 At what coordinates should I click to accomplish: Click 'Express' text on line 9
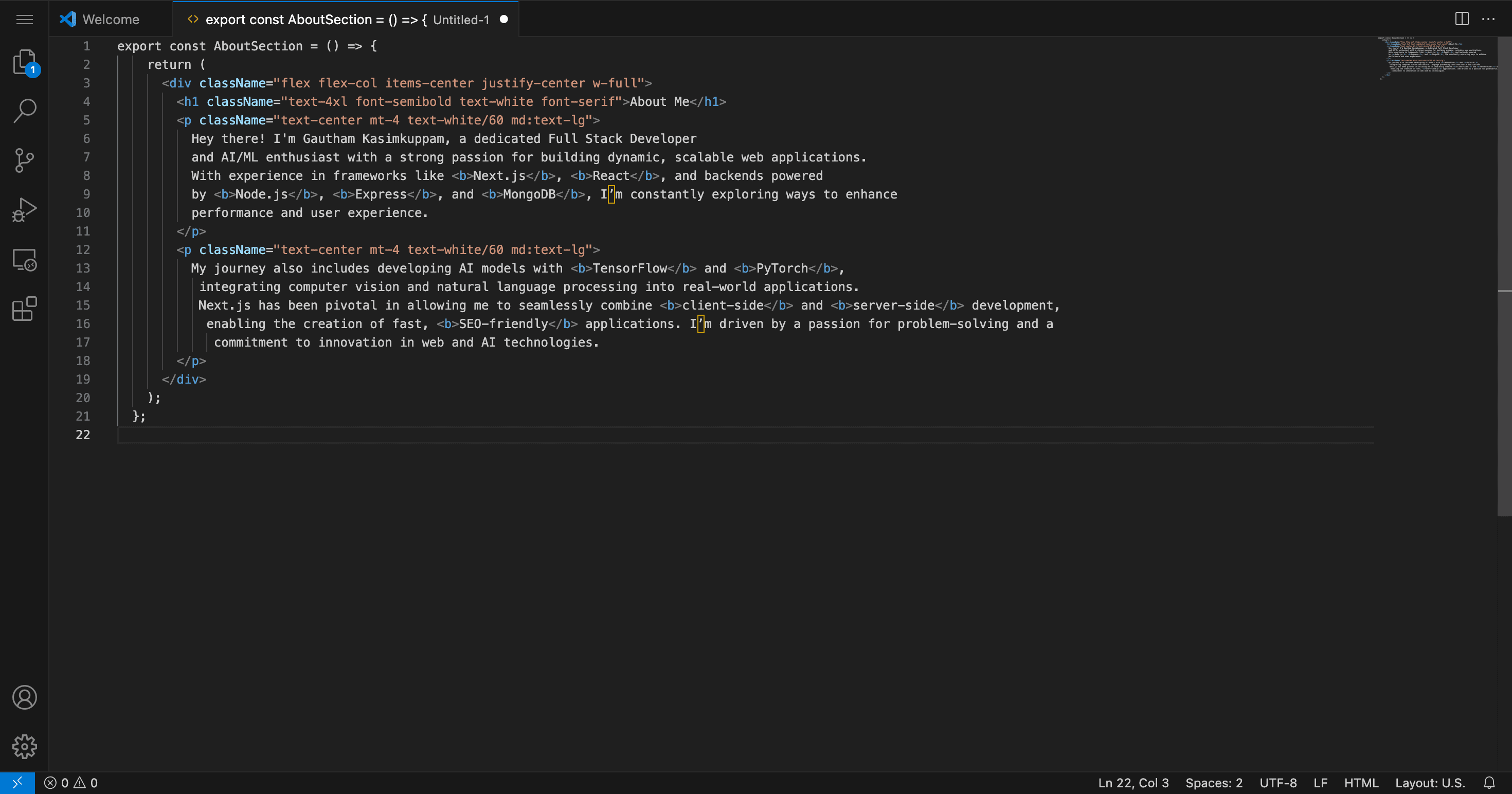coord(381,194)
